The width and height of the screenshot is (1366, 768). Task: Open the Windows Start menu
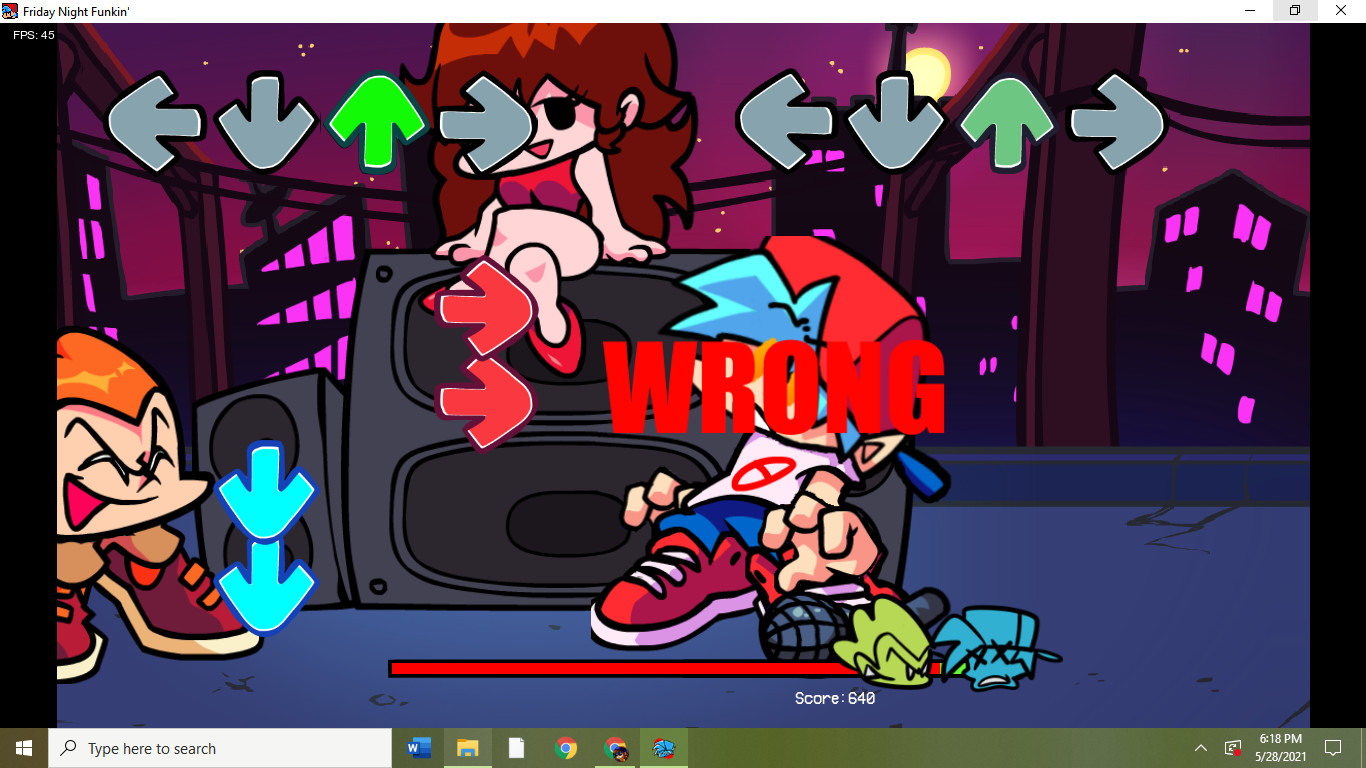click(24, 748)
